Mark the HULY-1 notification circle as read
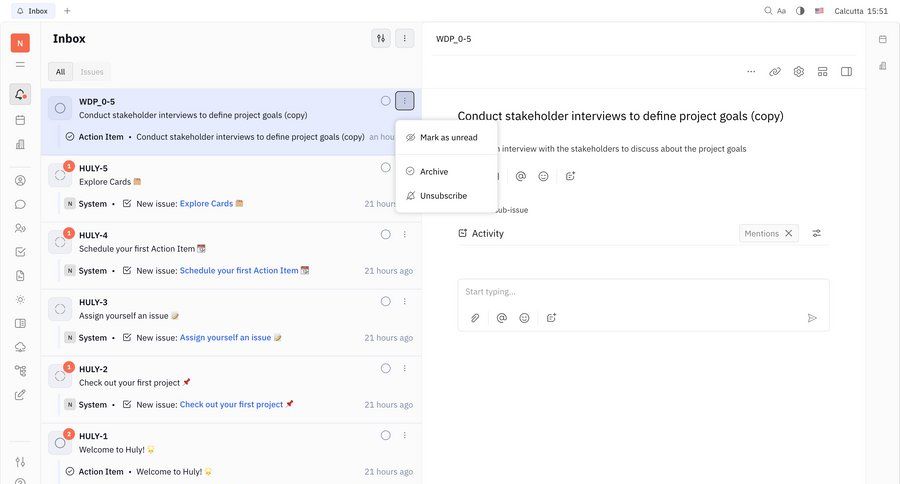900x484 pixels. pyautogui.click(x=386, y=435)
